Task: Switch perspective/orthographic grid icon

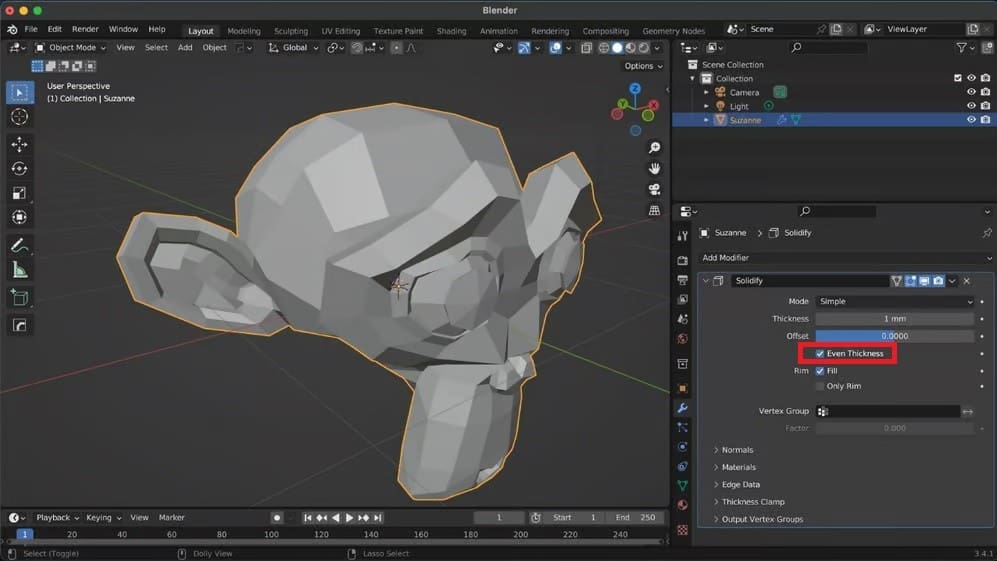Action: [x=654, y=210]
